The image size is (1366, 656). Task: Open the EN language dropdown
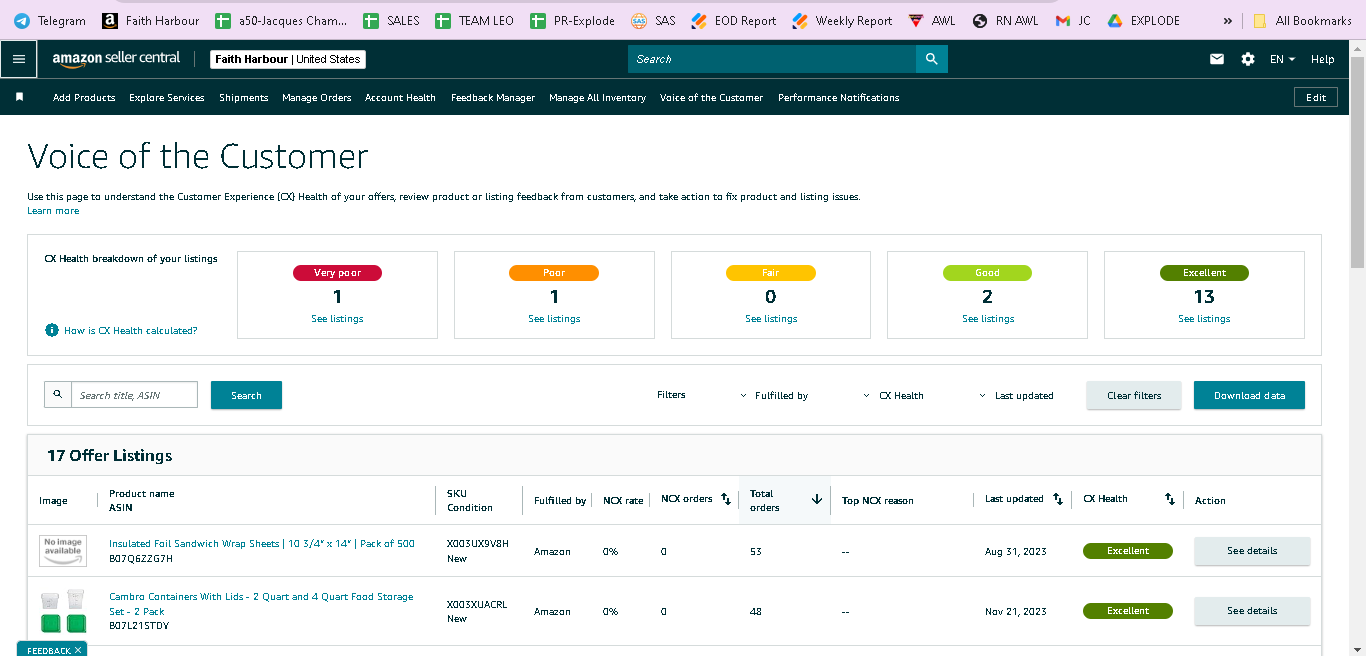coord(1282,59)
